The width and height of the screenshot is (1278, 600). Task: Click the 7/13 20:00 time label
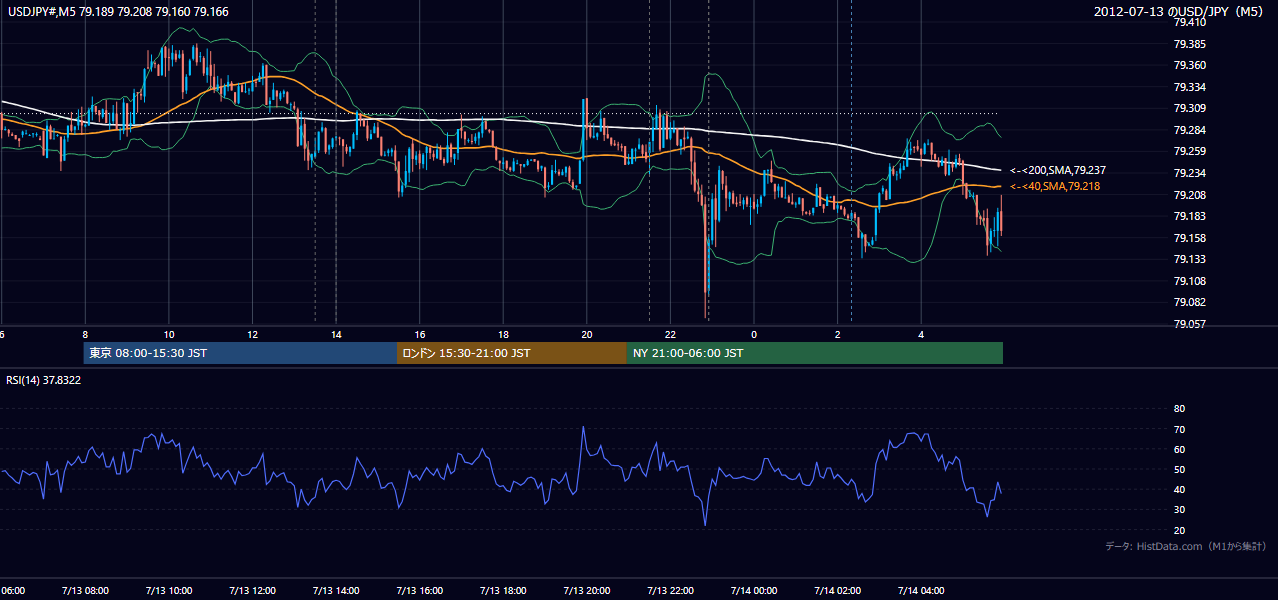(587, 591)
